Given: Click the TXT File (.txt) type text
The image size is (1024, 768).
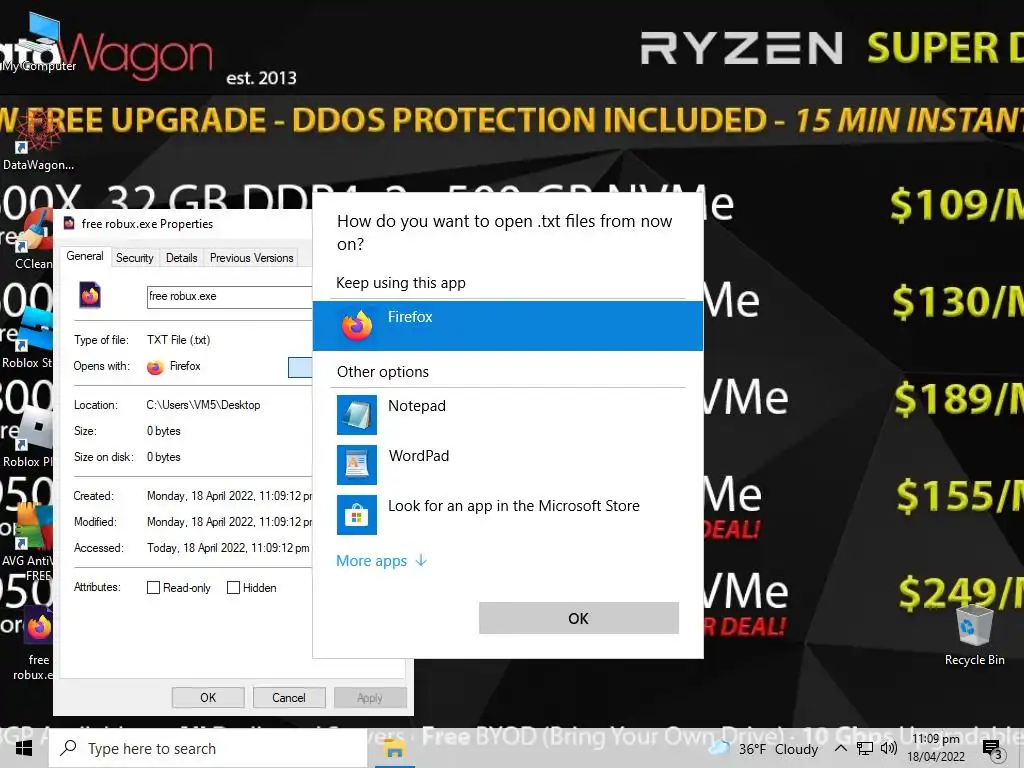Looking at the screenshot, I should point(178,340).
